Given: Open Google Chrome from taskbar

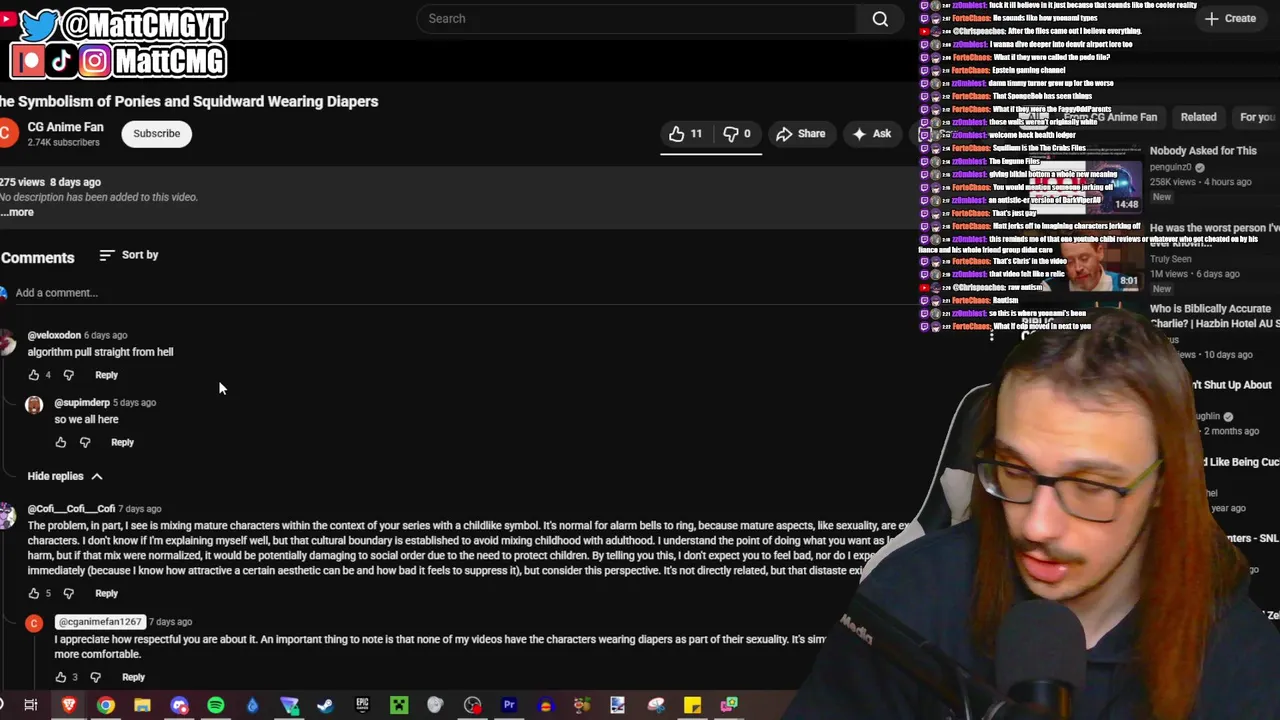Looking at the screenshot, I should 105,705.
